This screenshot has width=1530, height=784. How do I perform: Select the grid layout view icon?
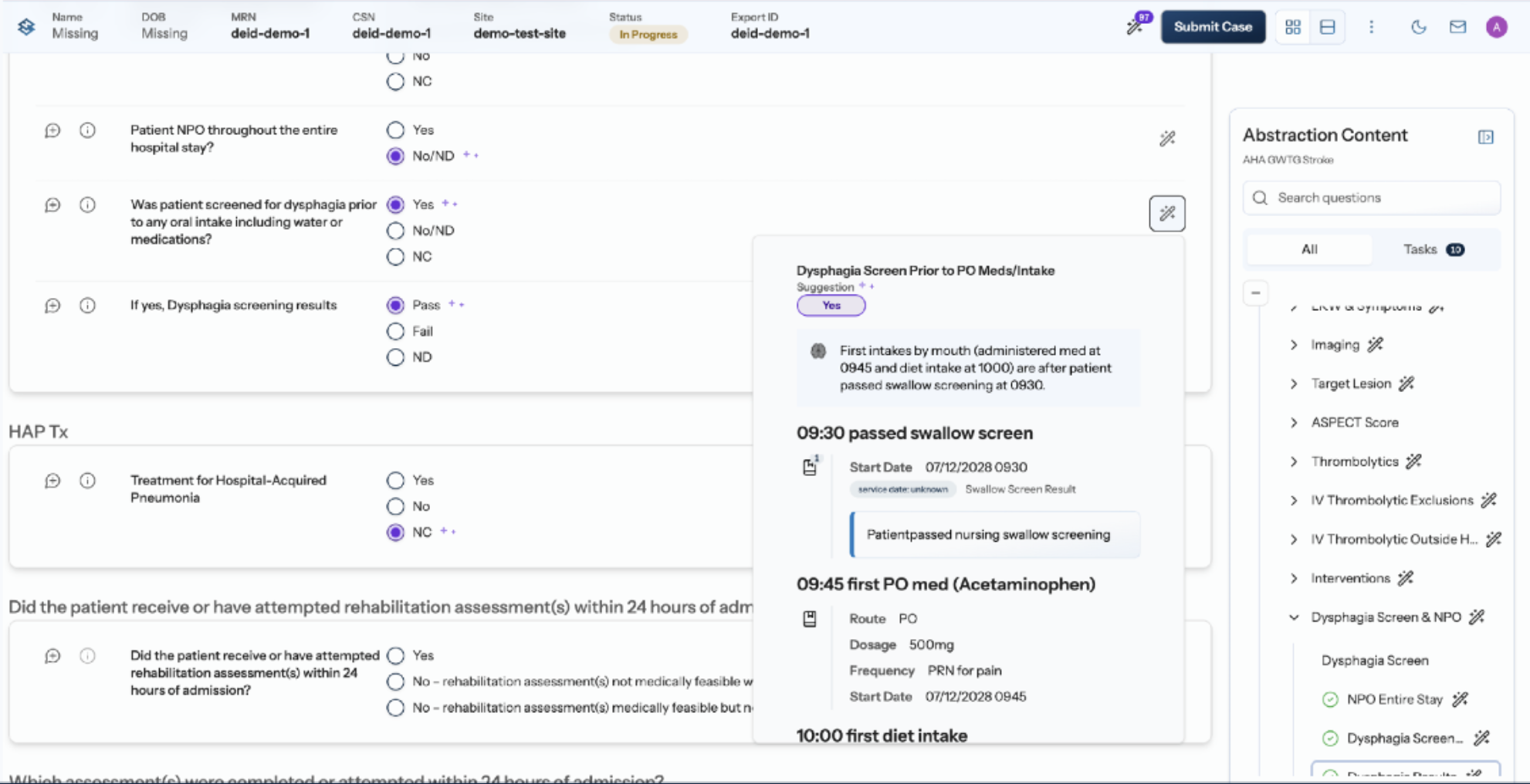[1293, 26]
